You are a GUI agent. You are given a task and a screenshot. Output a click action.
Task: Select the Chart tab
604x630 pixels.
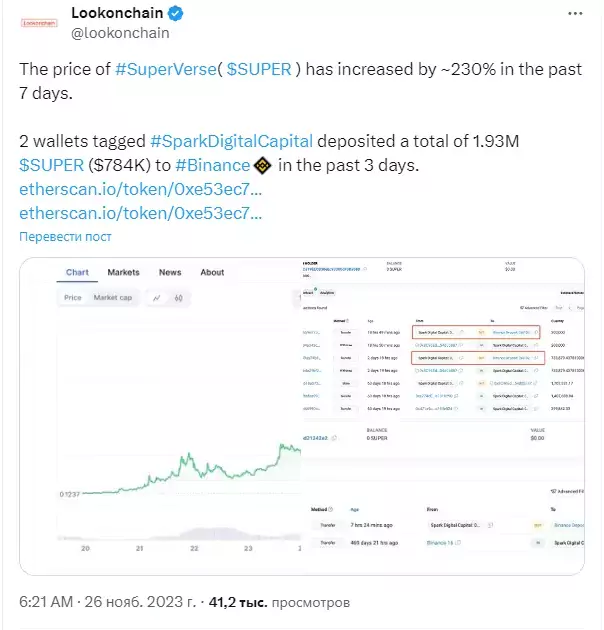(x=77, y=272)
